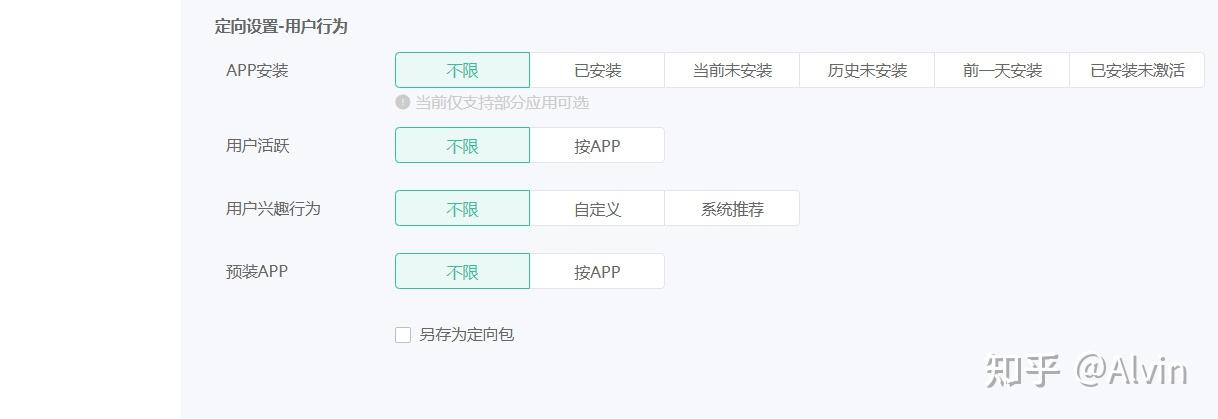Set 用户兴趣行为 to 不限
The image size is (1218, 419).
pos(462,209)
